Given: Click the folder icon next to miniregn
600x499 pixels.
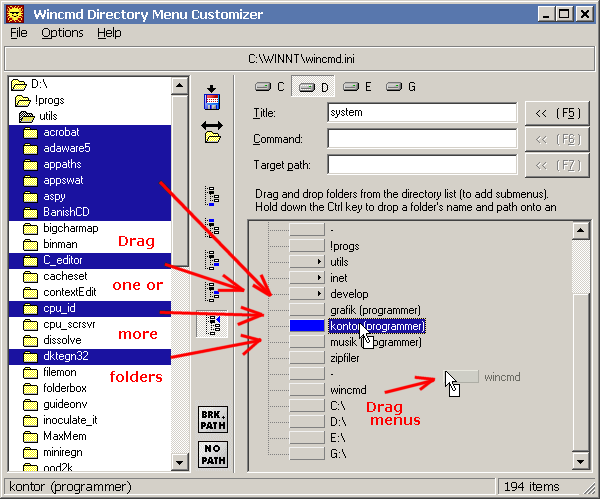Looking at the screenshot, I should [30, 453].
